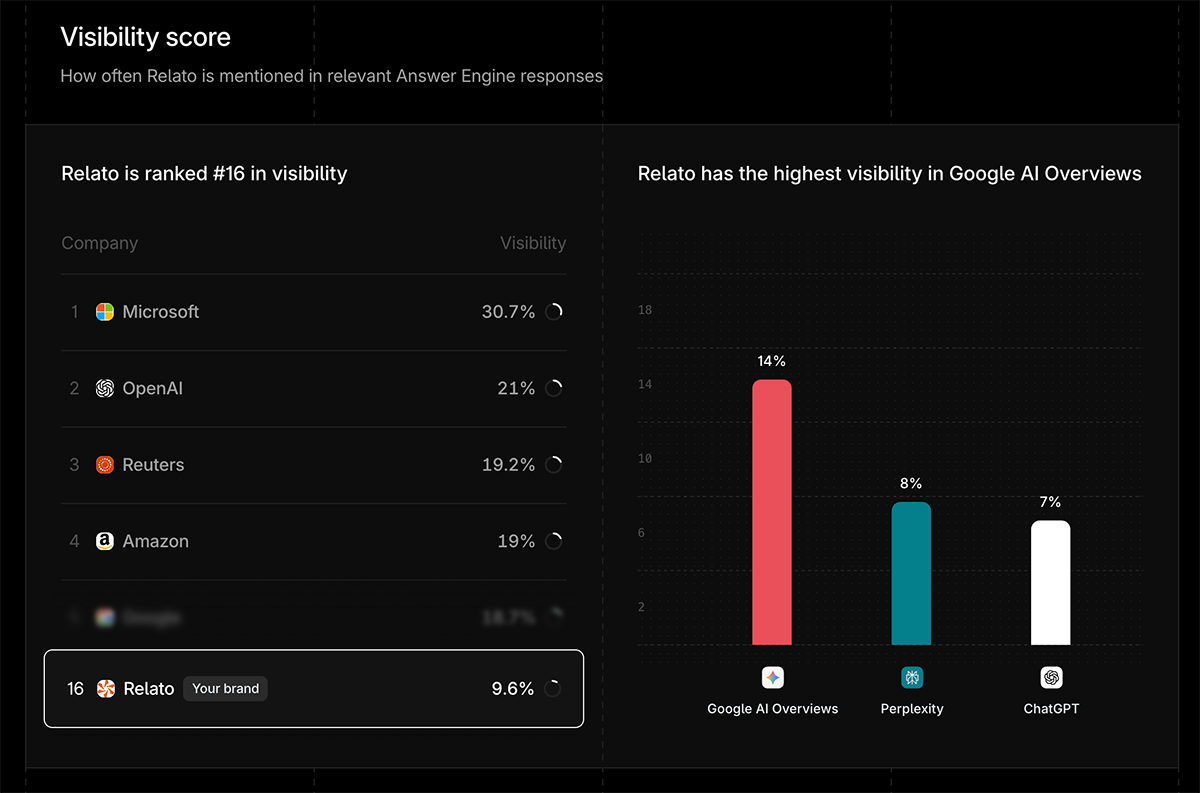
Task: Click the blurred Google logo in row 5
Action: click(104, 617)
